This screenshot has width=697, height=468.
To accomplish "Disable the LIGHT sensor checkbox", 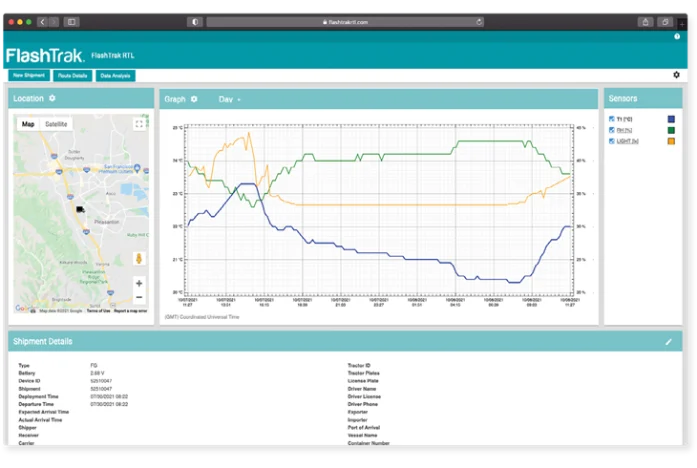I will click(x=611, y=141).
